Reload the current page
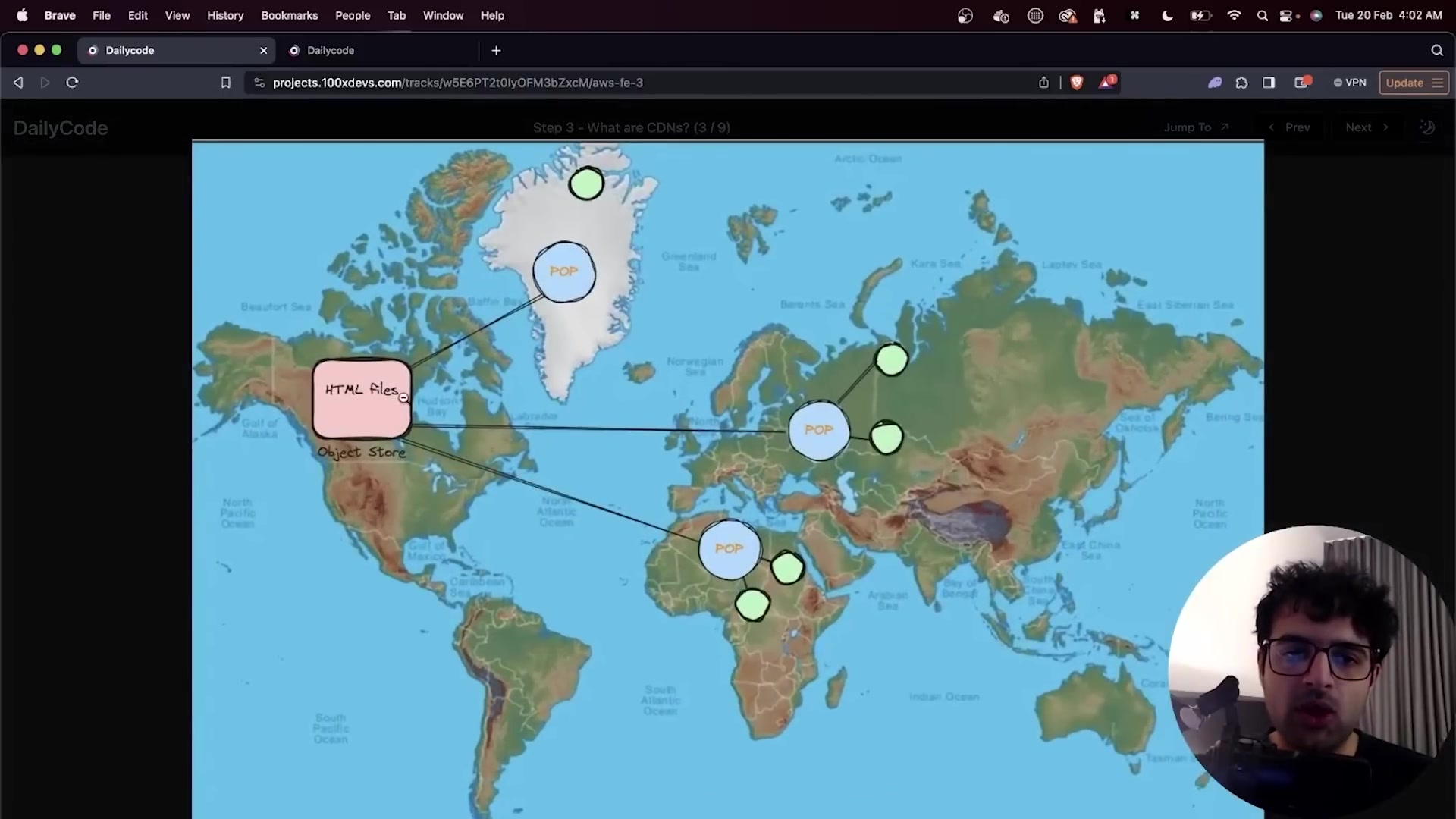1456x819 pixels. click(72, 83)
